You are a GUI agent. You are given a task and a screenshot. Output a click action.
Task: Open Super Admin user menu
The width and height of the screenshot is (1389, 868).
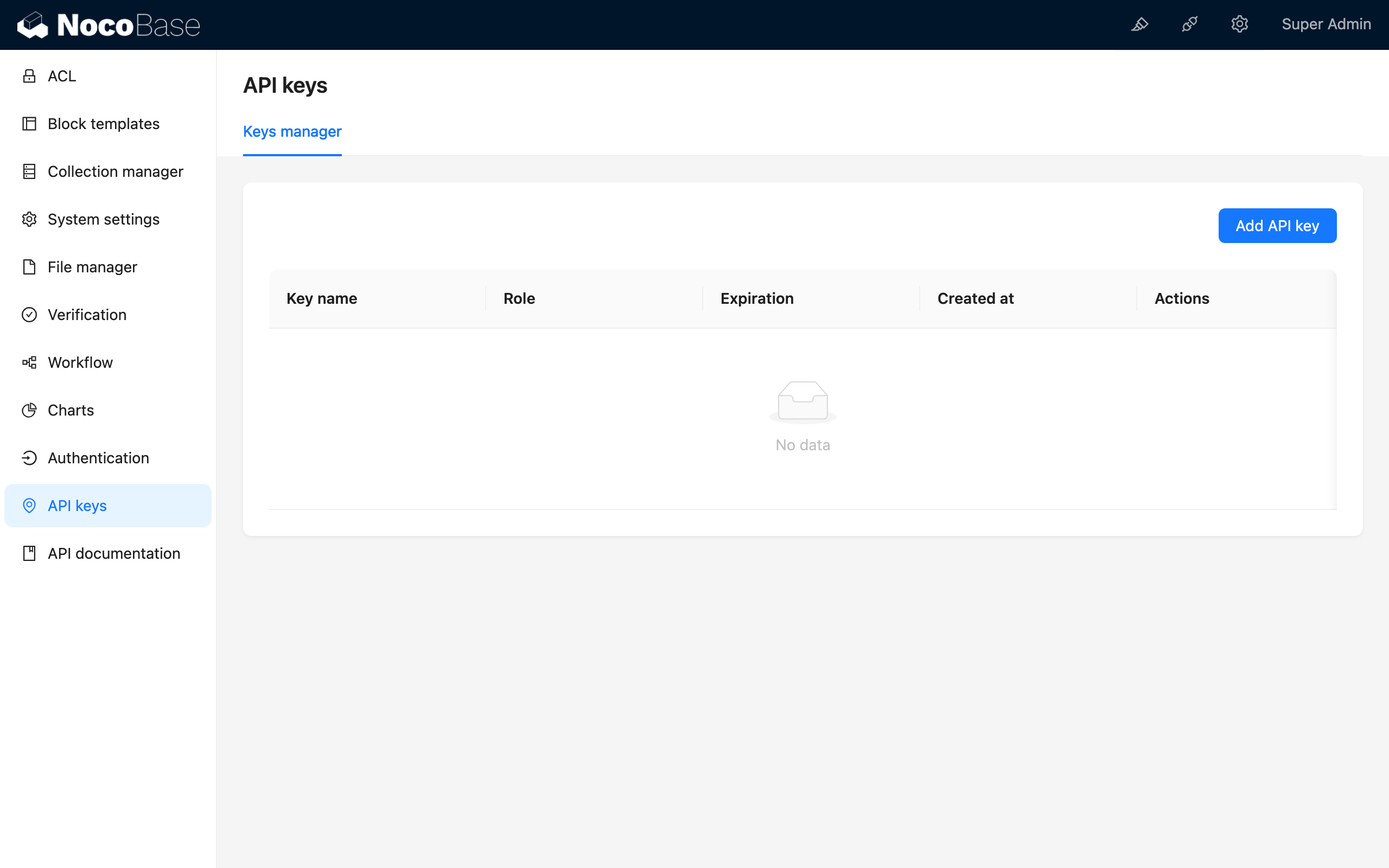click(x=1326, y=24)
